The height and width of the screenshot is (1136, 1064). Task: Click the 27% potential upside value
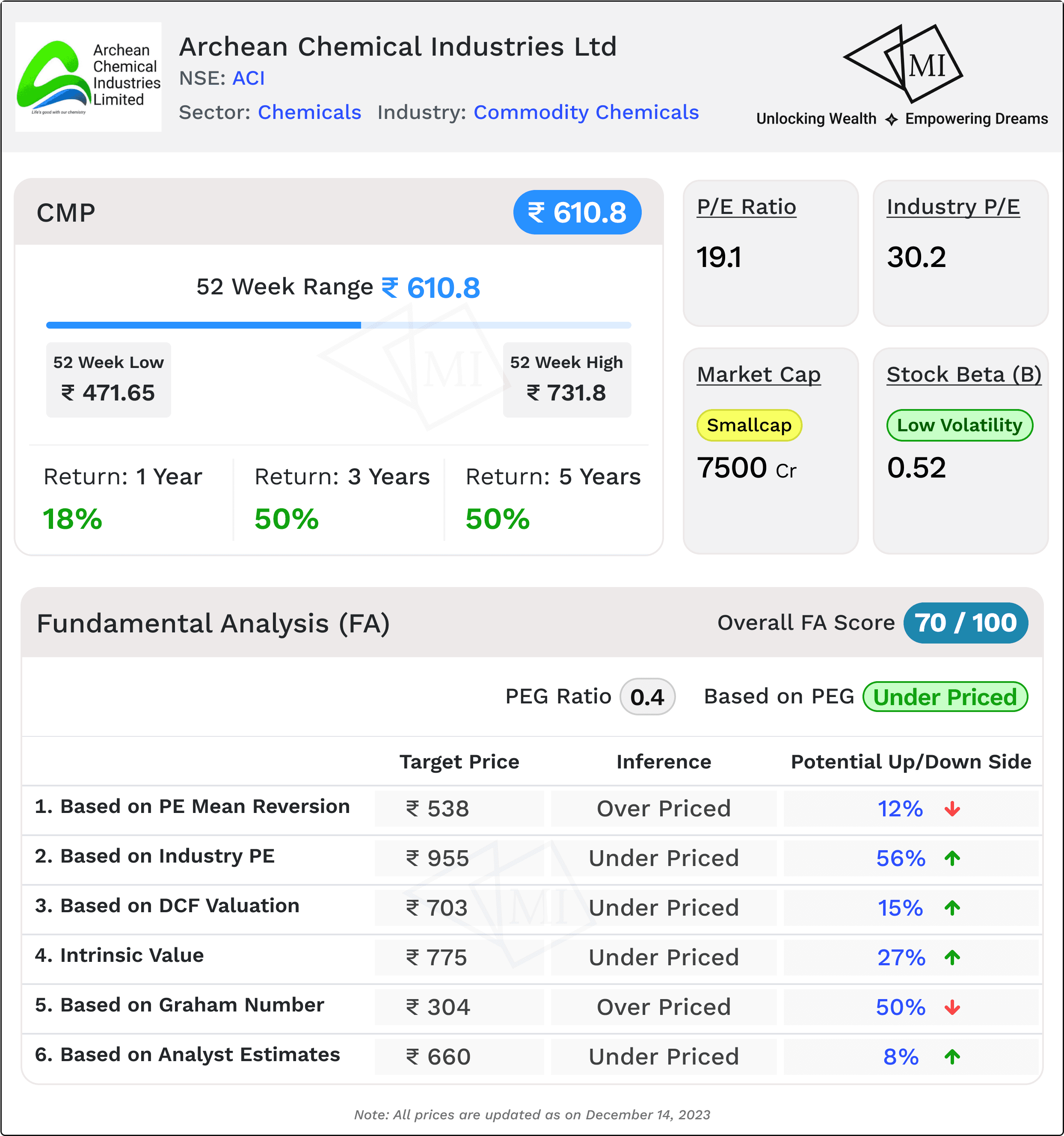tap(901, 958)
